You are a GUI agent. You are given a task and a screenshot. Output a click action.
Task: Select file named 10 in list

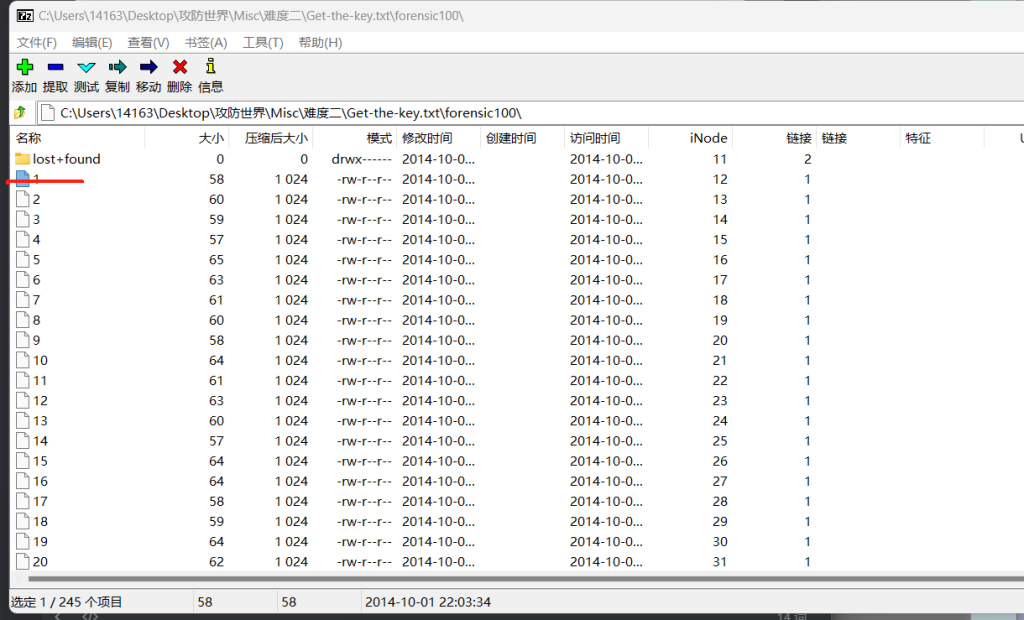40,360
